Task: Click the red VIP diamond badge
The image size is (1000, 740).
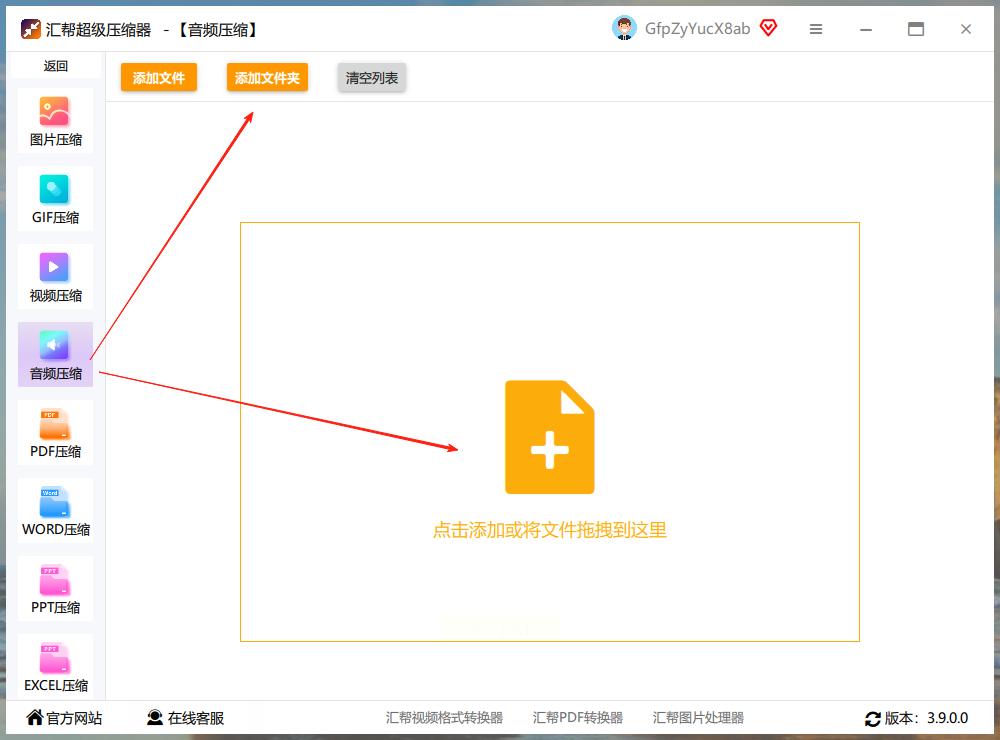Action: (x=768, y=28)
